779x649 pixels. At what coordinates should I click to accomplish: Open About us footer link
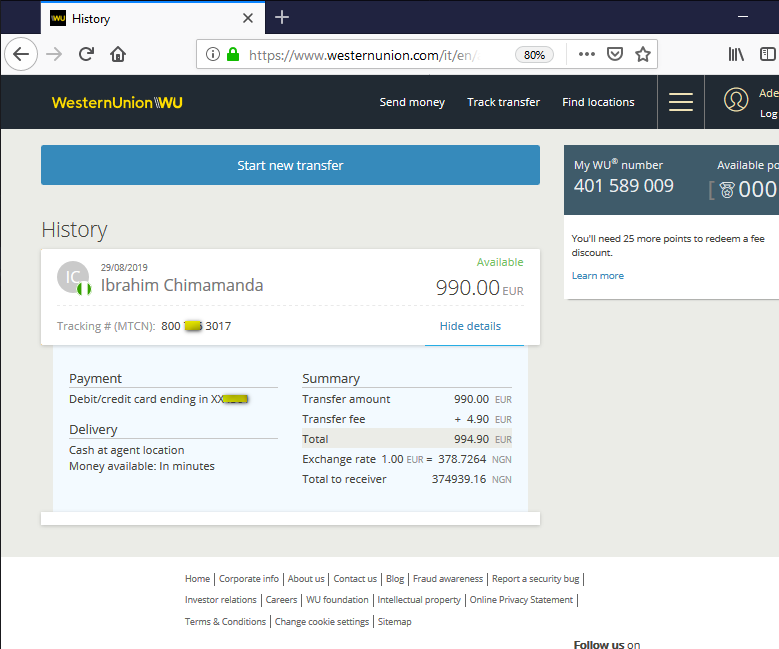pos(306,578)
